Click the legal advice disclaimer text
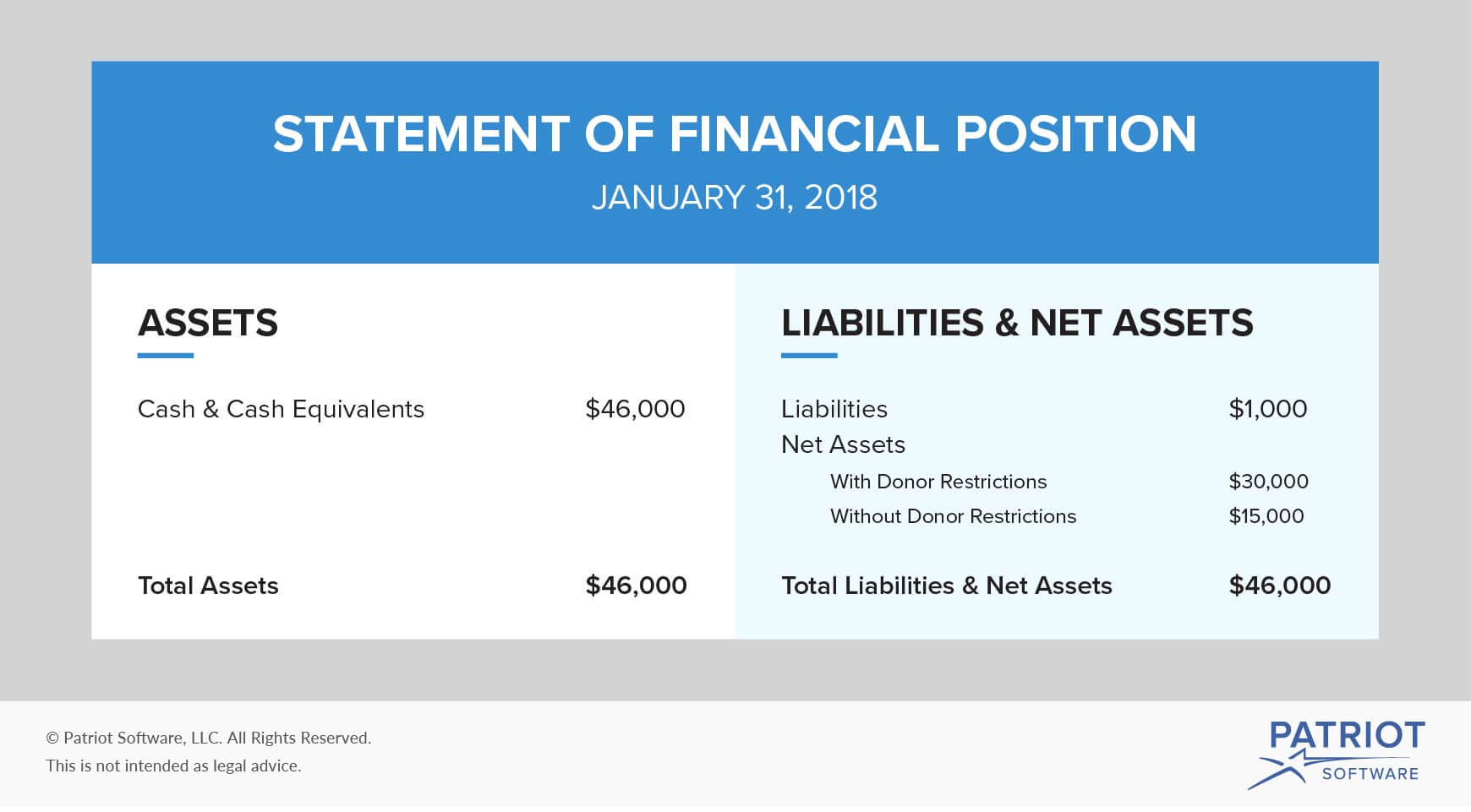1471x812 pixels. (173, 766)
